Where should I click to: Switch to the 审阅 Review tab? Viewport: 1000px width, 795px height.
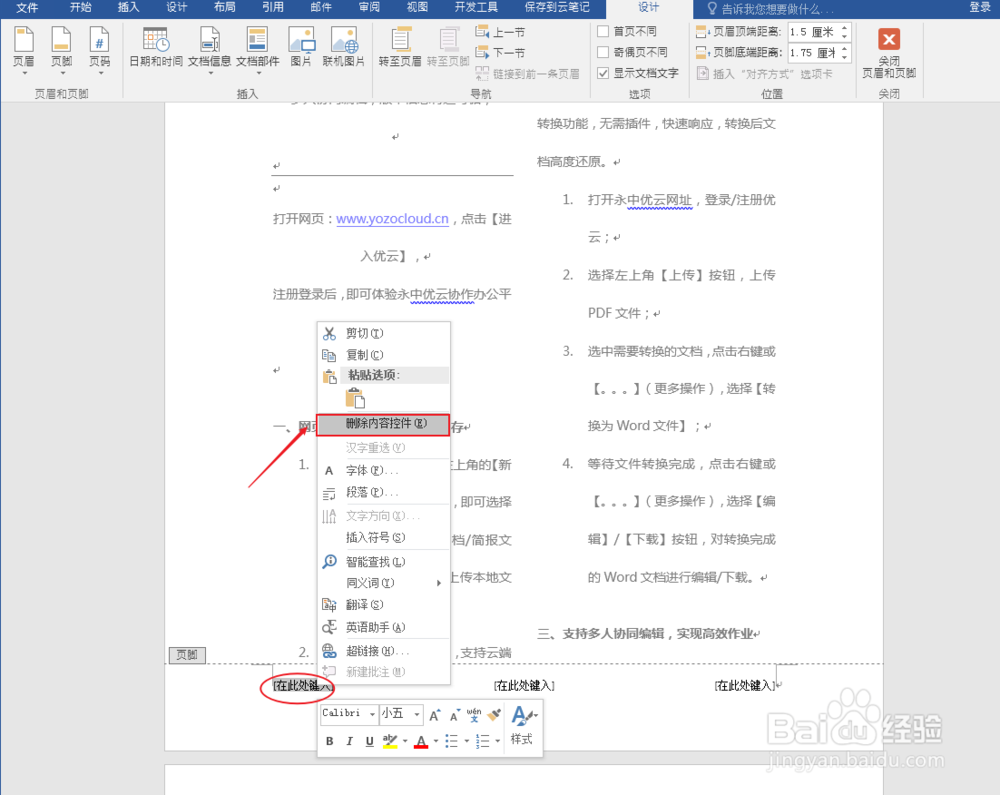(x=369, y=8)
